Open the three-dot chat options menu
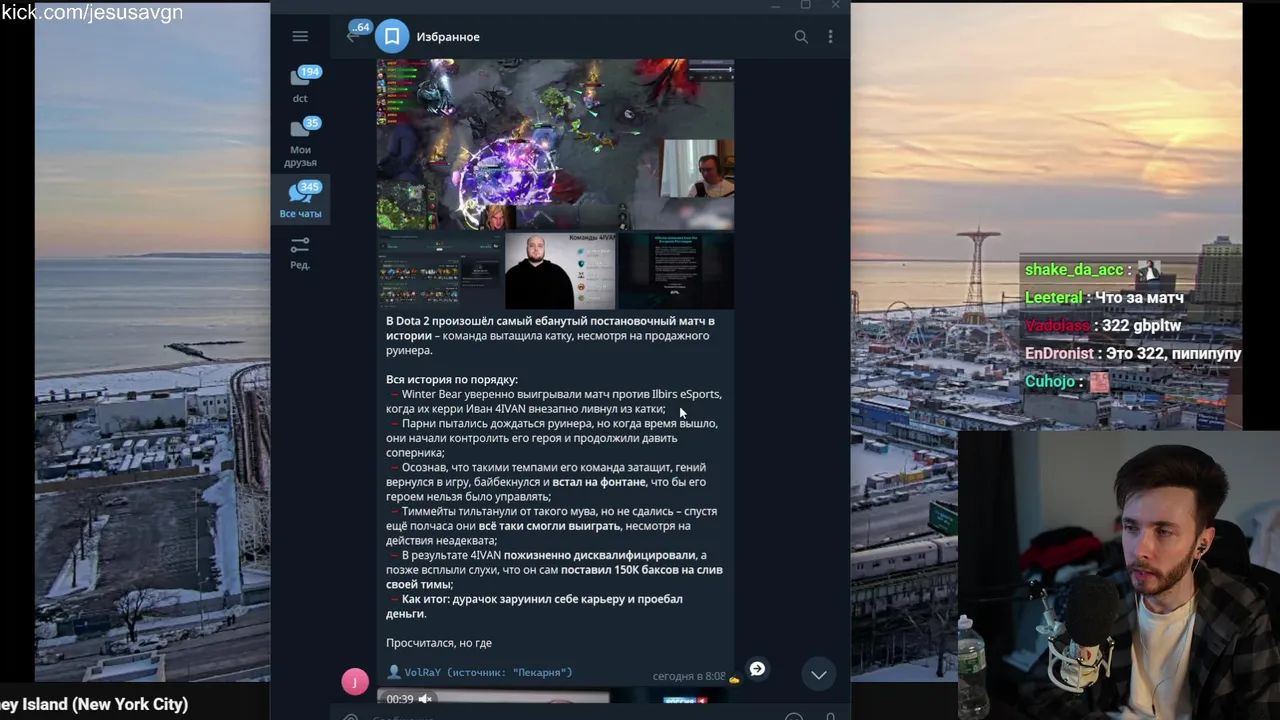Viewport: 1280px width, 720px height. [x=830, y=37]
